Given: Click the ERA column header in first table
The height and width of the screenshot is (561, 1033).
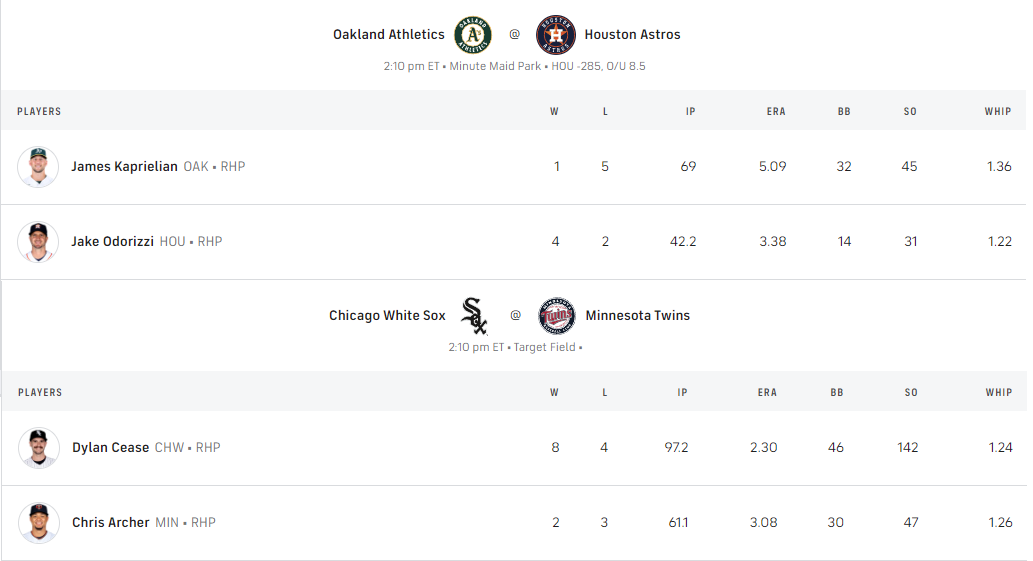Looking at the screenshot, I should click(776, 112).
